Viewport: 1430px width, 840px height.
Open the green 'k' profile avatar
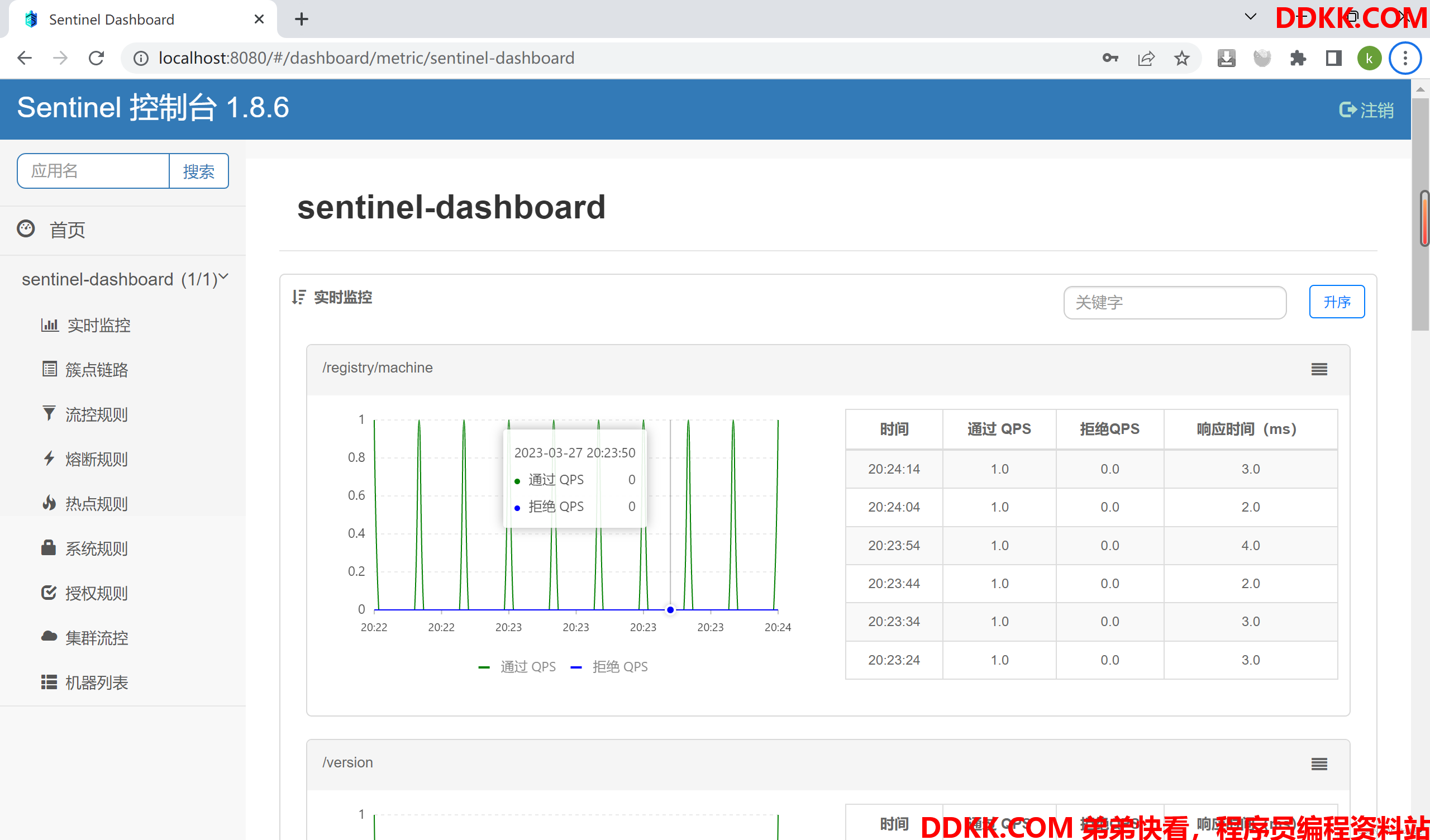coord(1369,58)
